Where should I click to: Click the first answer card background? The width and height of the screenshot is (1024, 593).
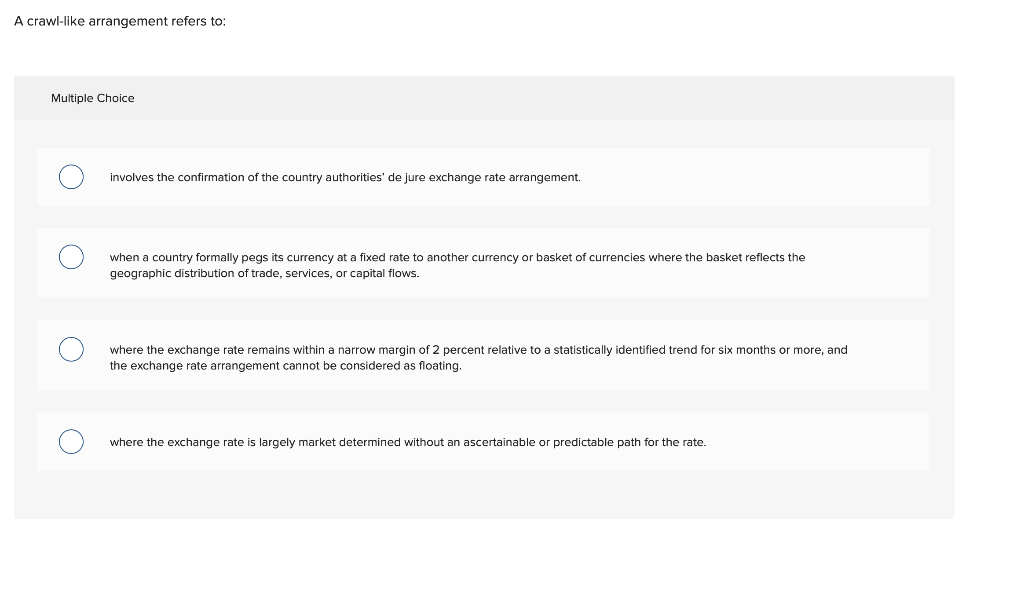click(x=483, y=177)
